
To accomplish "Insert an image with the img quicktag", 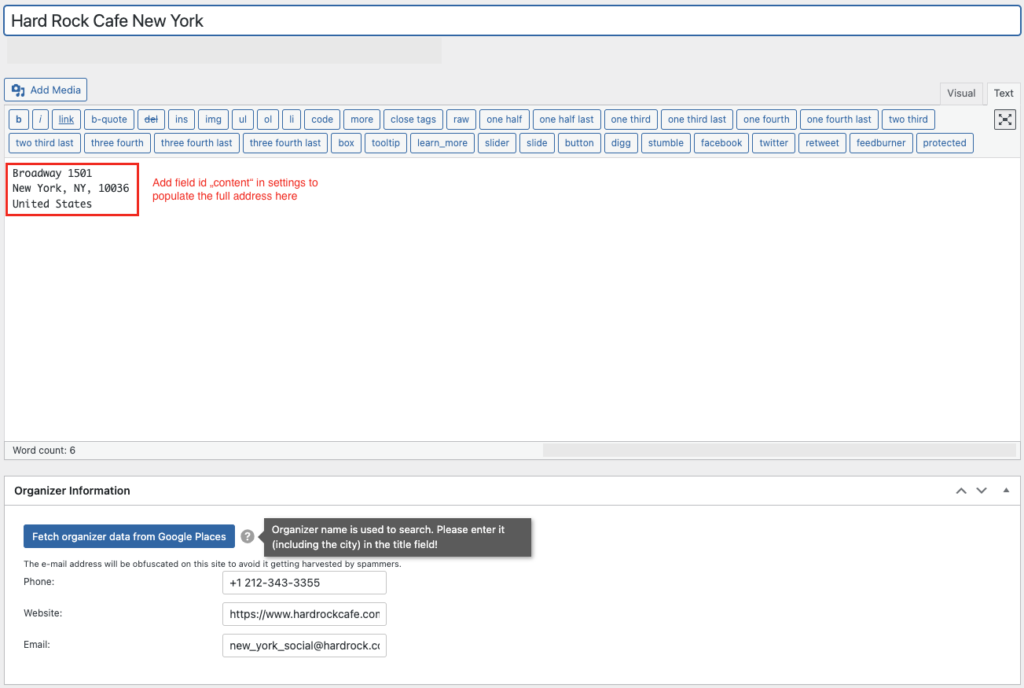I will [x=213, y=119].
